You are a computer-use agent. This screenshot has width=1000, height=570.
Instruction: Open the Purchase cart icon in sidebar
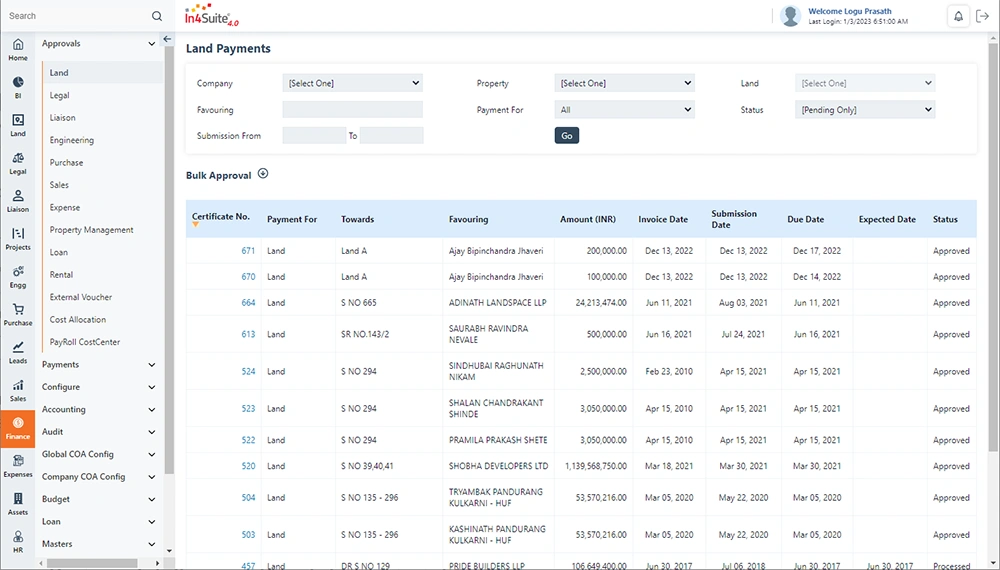coord(18,314)
